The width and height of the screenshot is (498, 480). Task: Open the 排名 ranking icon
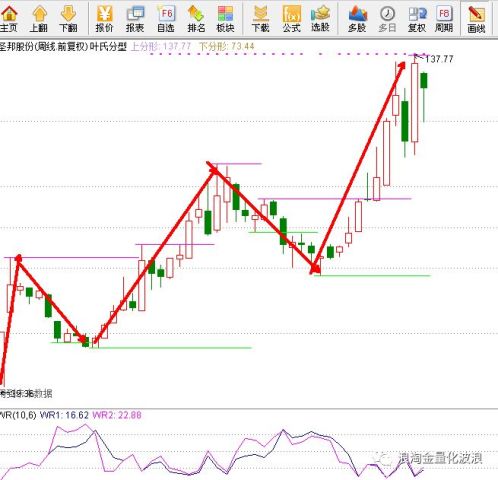coord(196,18)
